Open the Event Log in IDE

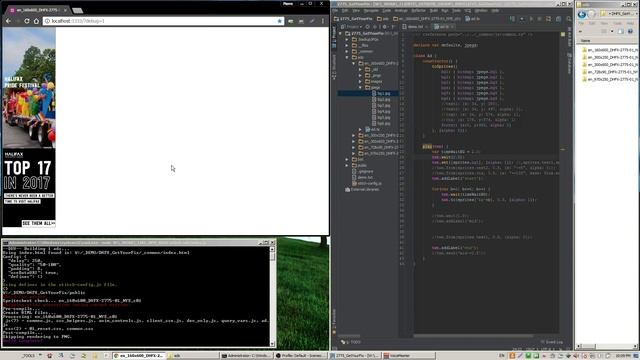tap(552, 342)
